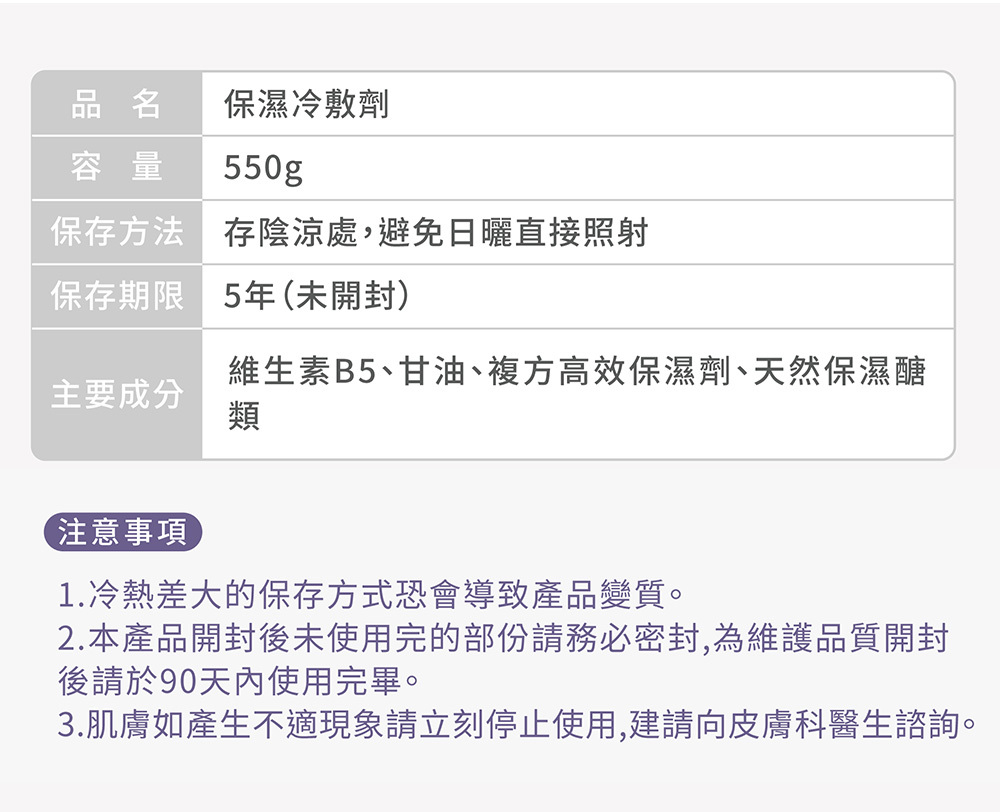Click the (未開封) text in parentheses

pyautogui.click(x=346, y=297)
